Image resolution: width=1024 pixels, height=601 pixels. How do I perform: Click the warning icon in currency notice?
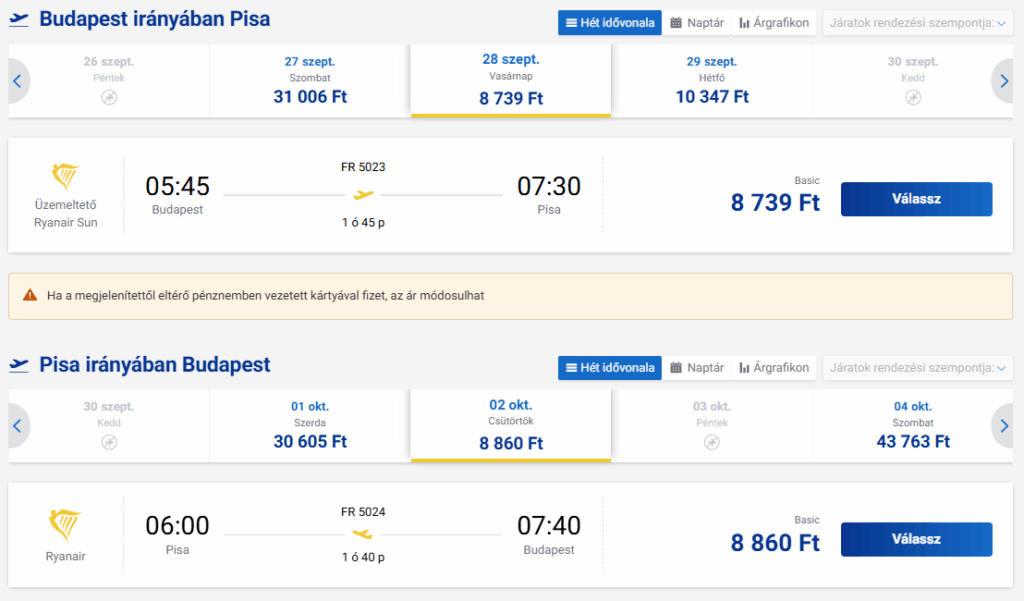[30, 295]
